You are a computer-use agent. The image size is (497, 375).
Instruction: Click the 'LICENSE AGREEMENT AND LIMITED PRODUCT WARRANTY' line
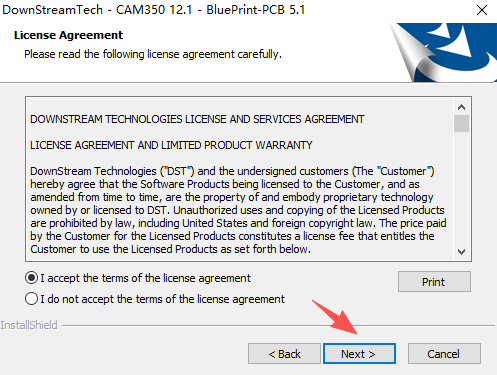click(171, 145)
